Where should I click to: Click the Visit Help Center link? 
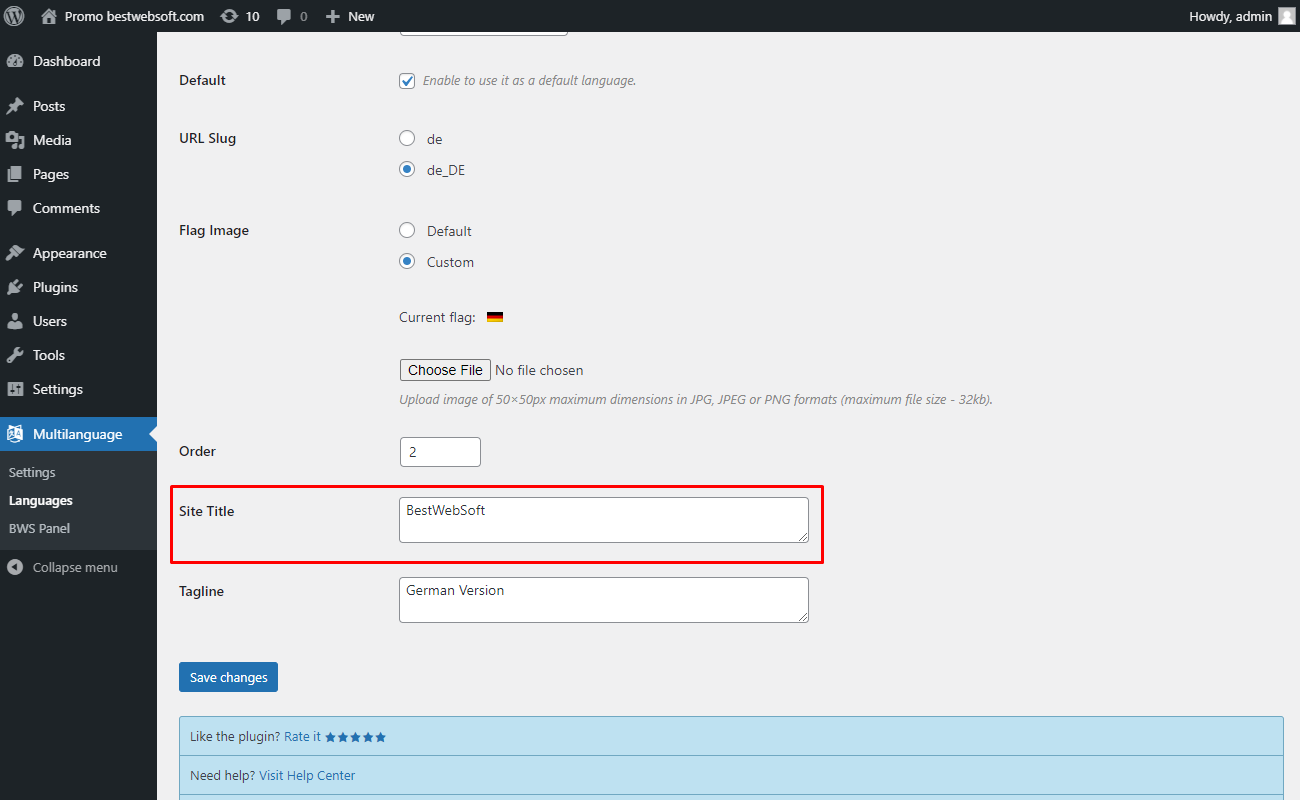307,775
